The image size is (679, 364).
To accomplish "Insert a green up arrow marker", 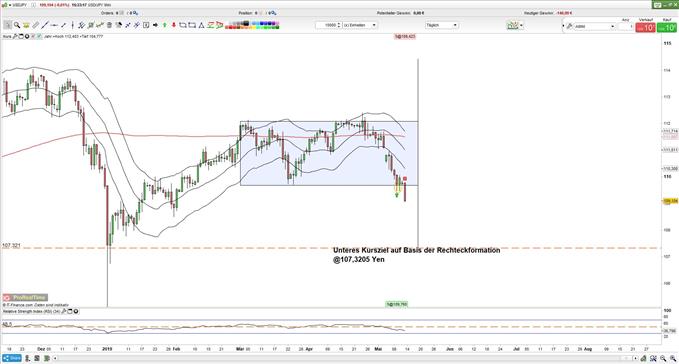I will tap(165, 25).
